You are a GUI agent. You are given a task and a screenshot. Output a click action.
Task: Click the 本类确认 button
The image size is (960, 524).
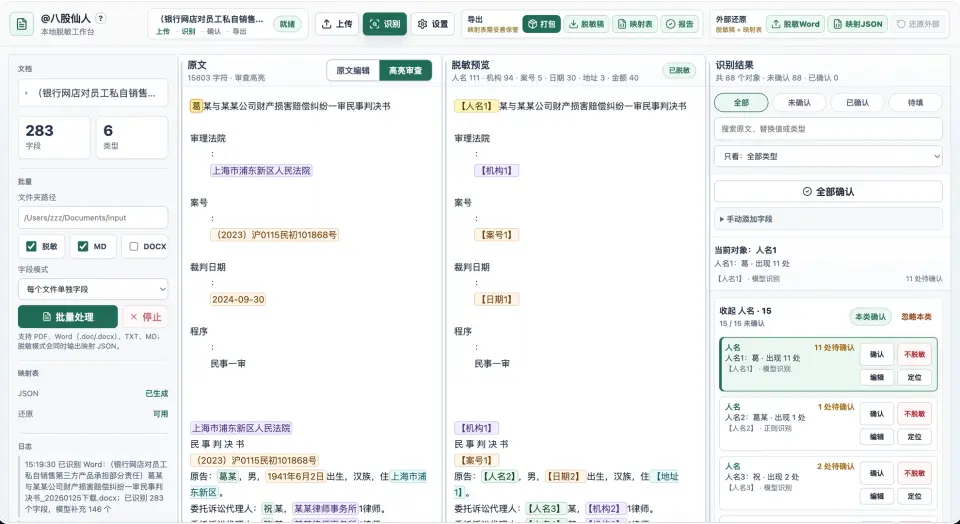click(x=870, y=316)
